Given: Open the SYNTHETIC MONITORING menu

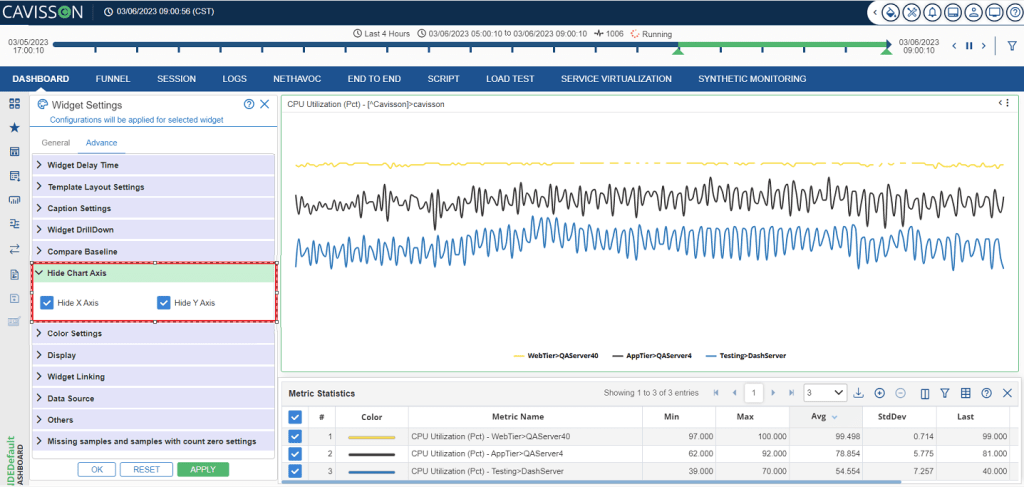Looking at the screenshot, I should [x=752, y=79].
